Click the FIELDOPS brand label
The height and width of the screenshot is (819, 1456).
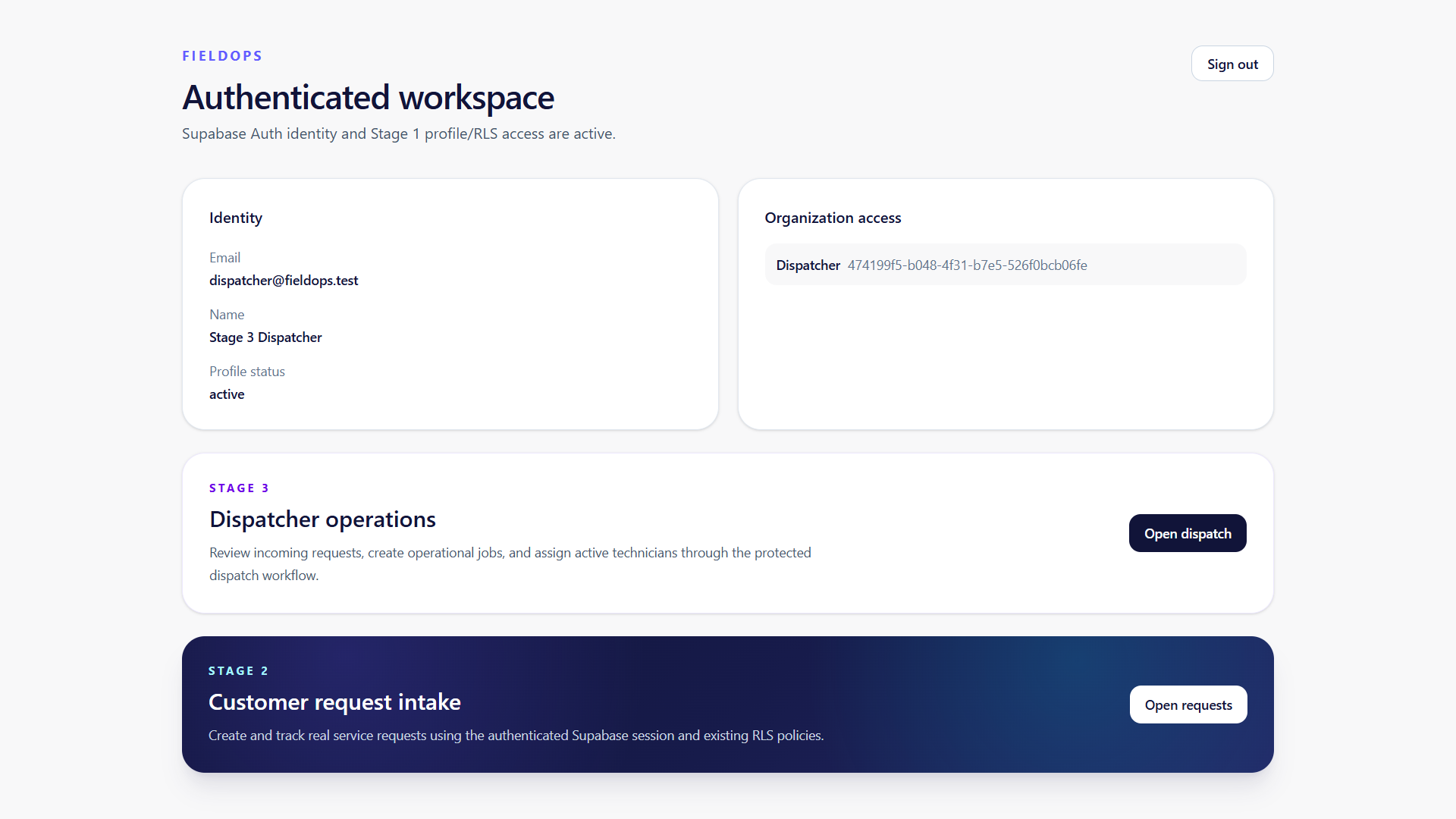pyautogui.click(x=222, y=56)
